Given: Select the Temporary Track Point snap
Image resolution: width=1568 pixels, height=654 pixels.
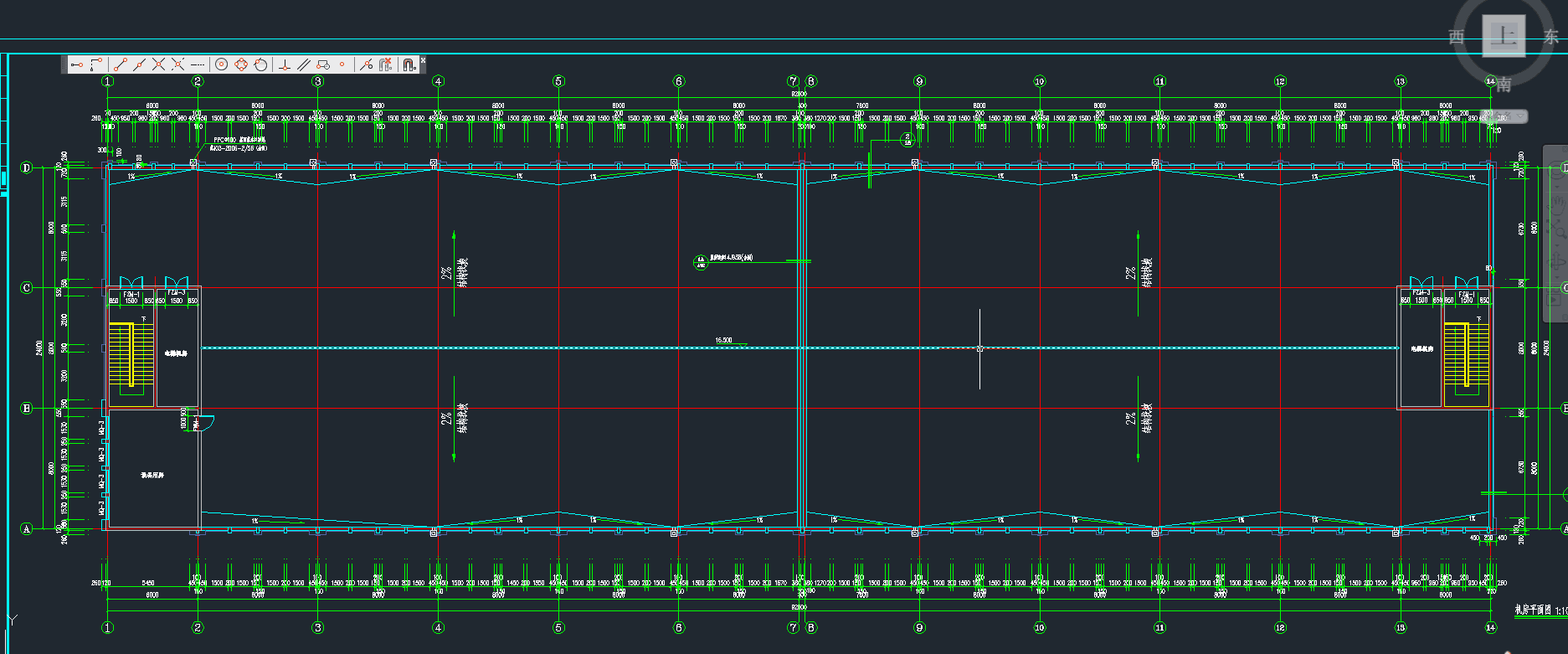Looking at the screenshot, I should point(77,64).
